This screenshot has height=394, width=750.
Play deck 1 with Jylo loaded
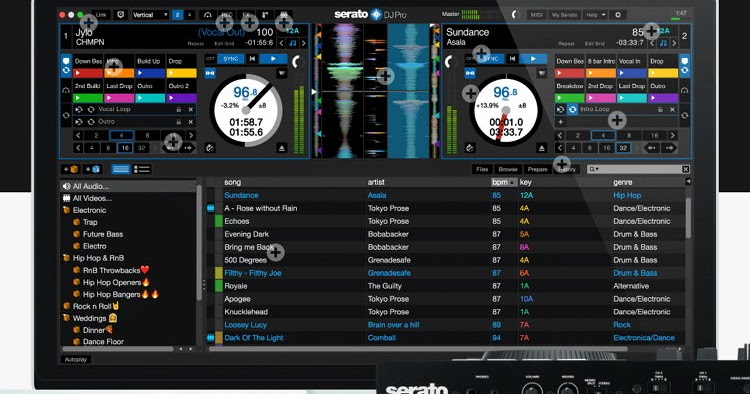[x=273, y=59]
